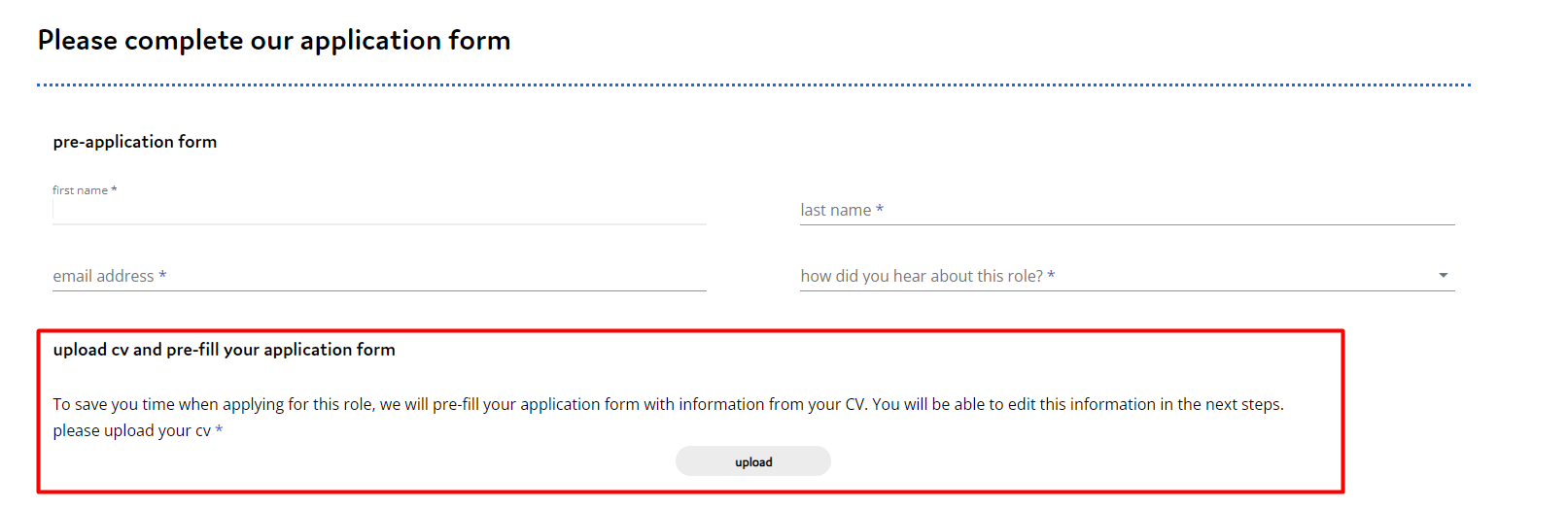The image size is (1568, 509).
Task: Click the blue asterisk after "please upload your cv"
Action: tap(219, 429)
